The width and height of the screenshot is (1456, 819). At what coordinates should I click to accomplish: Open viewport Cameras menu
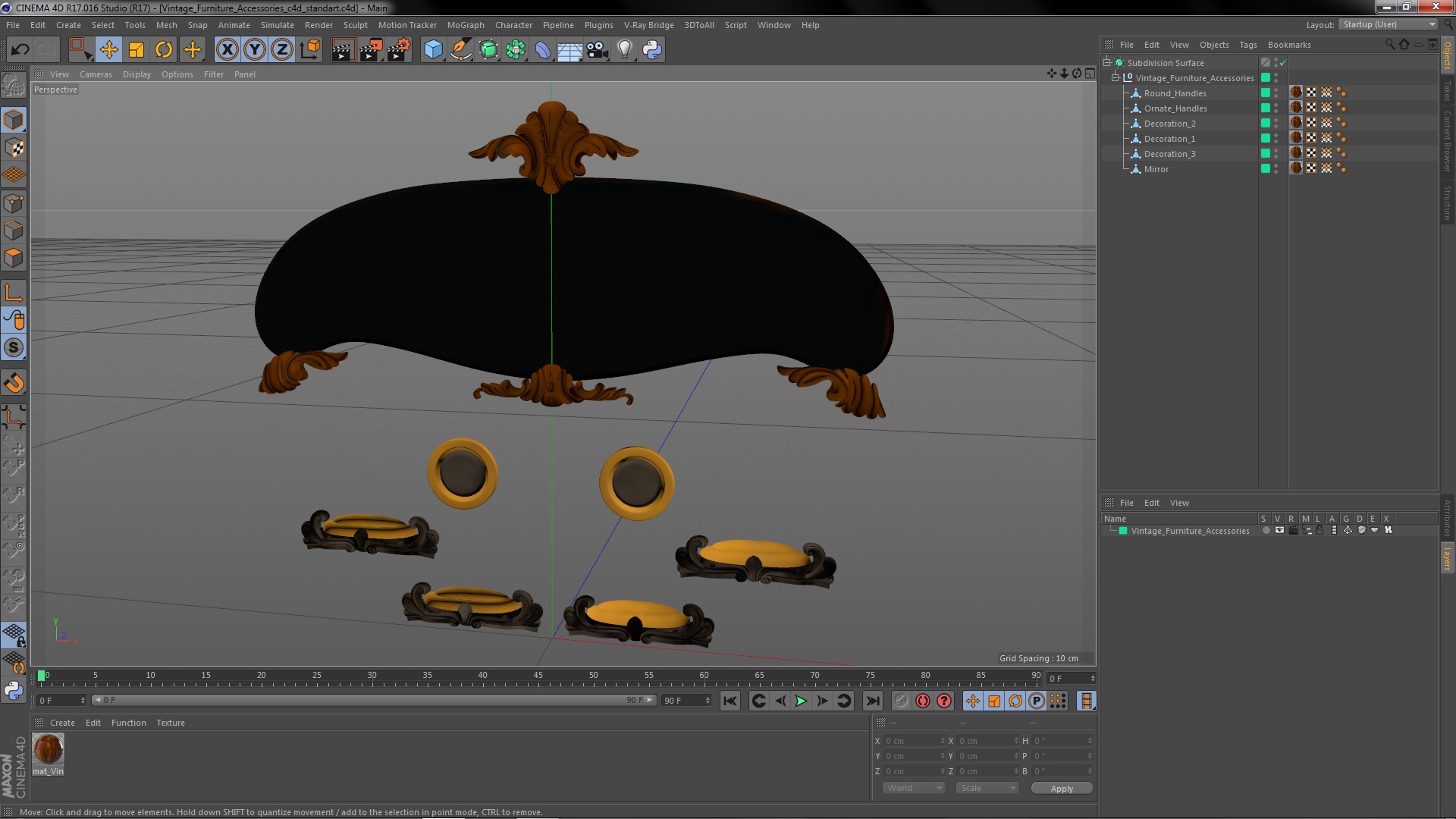click(x=96, y=74)
